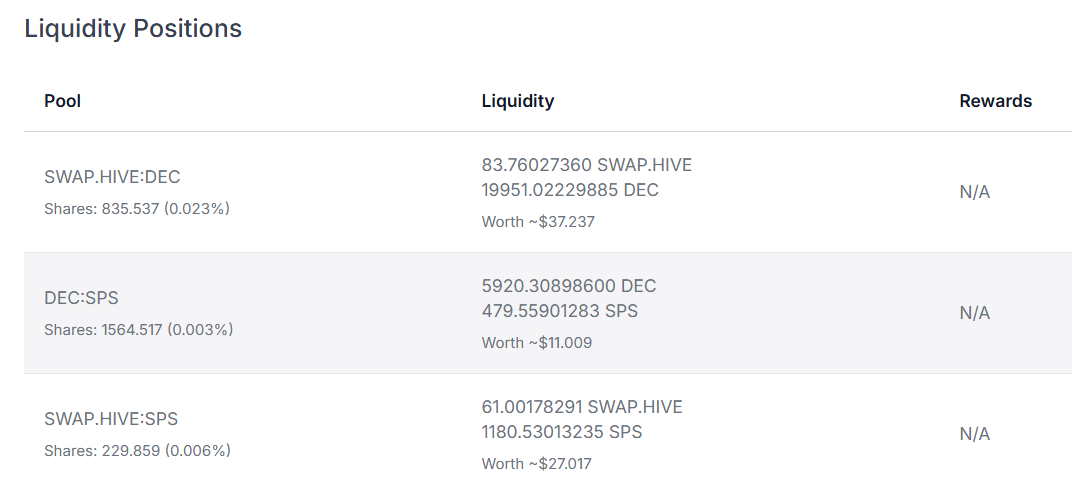Open the SWAP.HIVE:SPS pool

pyautogui.click(x=111, y=419)
